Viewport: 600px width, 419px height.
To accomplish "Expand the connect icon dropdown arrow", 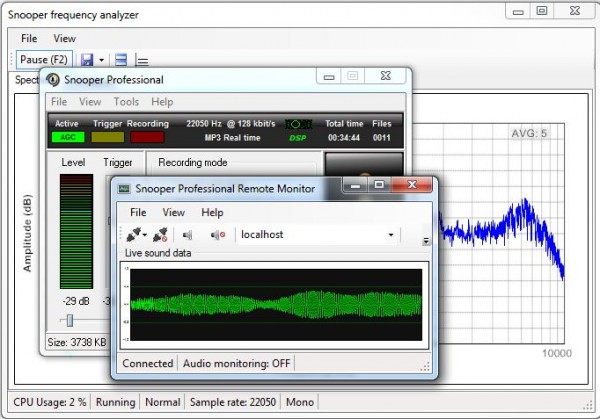I will coord(145,235).
